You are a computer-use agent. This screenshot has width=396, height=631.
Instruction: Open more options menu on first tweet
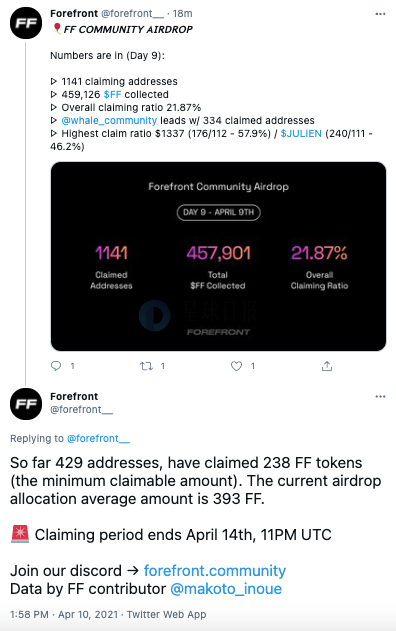[x=380, y=14]
